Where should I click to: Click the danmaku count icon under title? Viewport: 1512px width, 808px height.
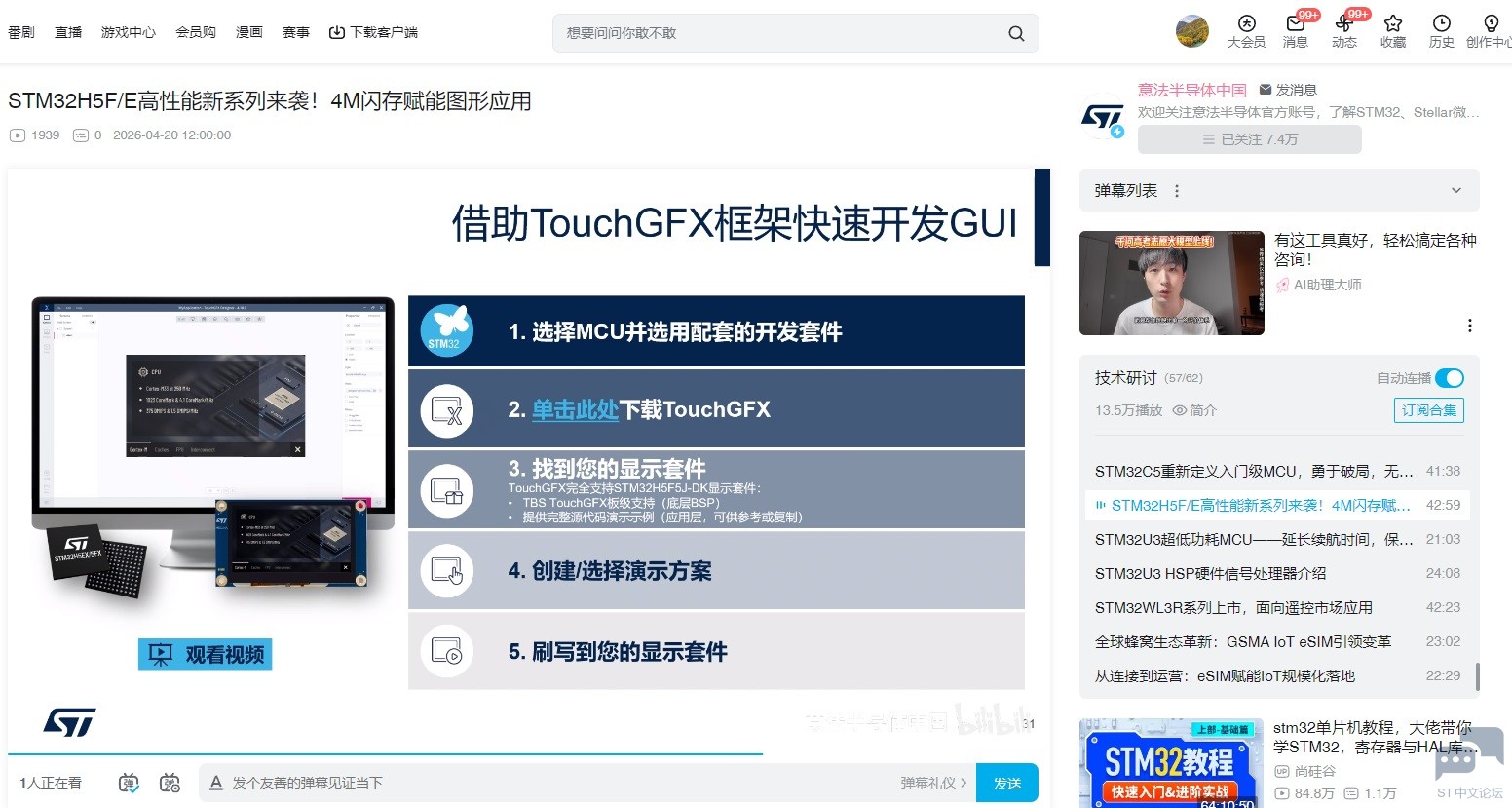point(81,135)
